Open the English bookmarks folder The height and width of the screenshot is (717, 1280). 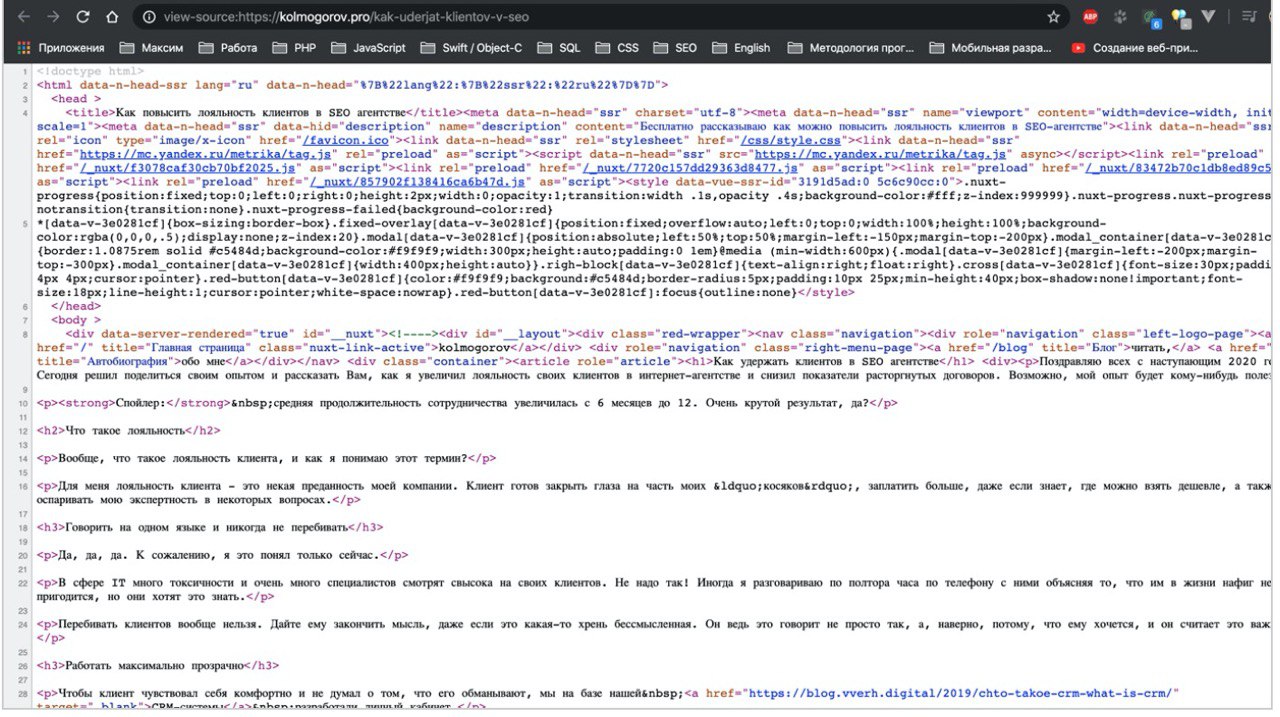click(741, 47)
